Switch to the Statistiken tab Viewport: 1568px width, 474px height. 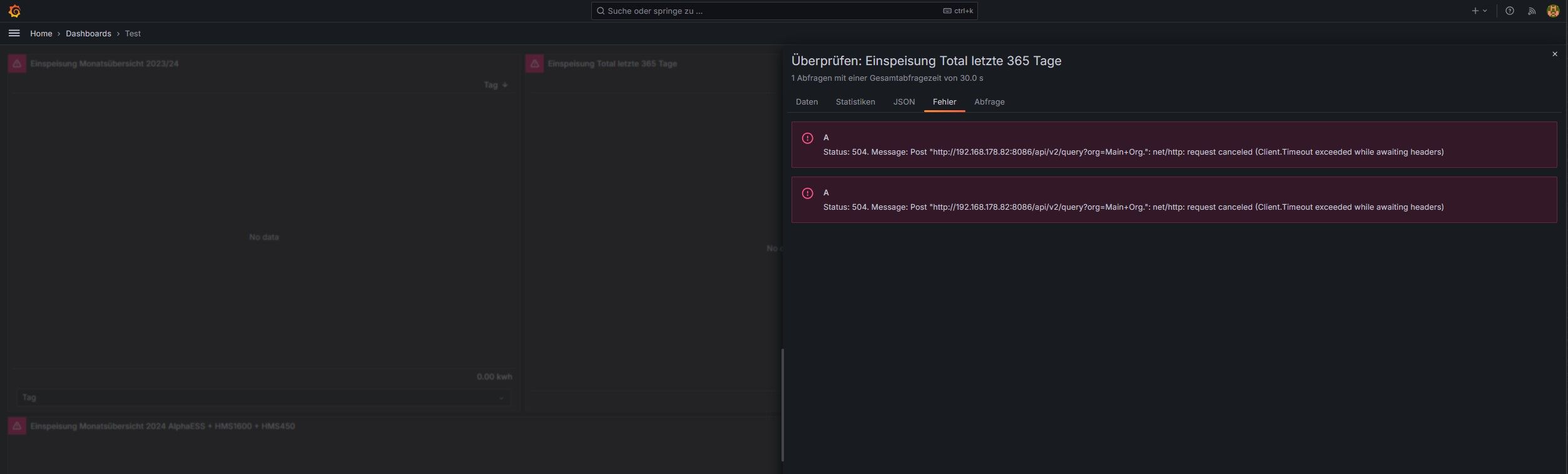click(855, 102)
